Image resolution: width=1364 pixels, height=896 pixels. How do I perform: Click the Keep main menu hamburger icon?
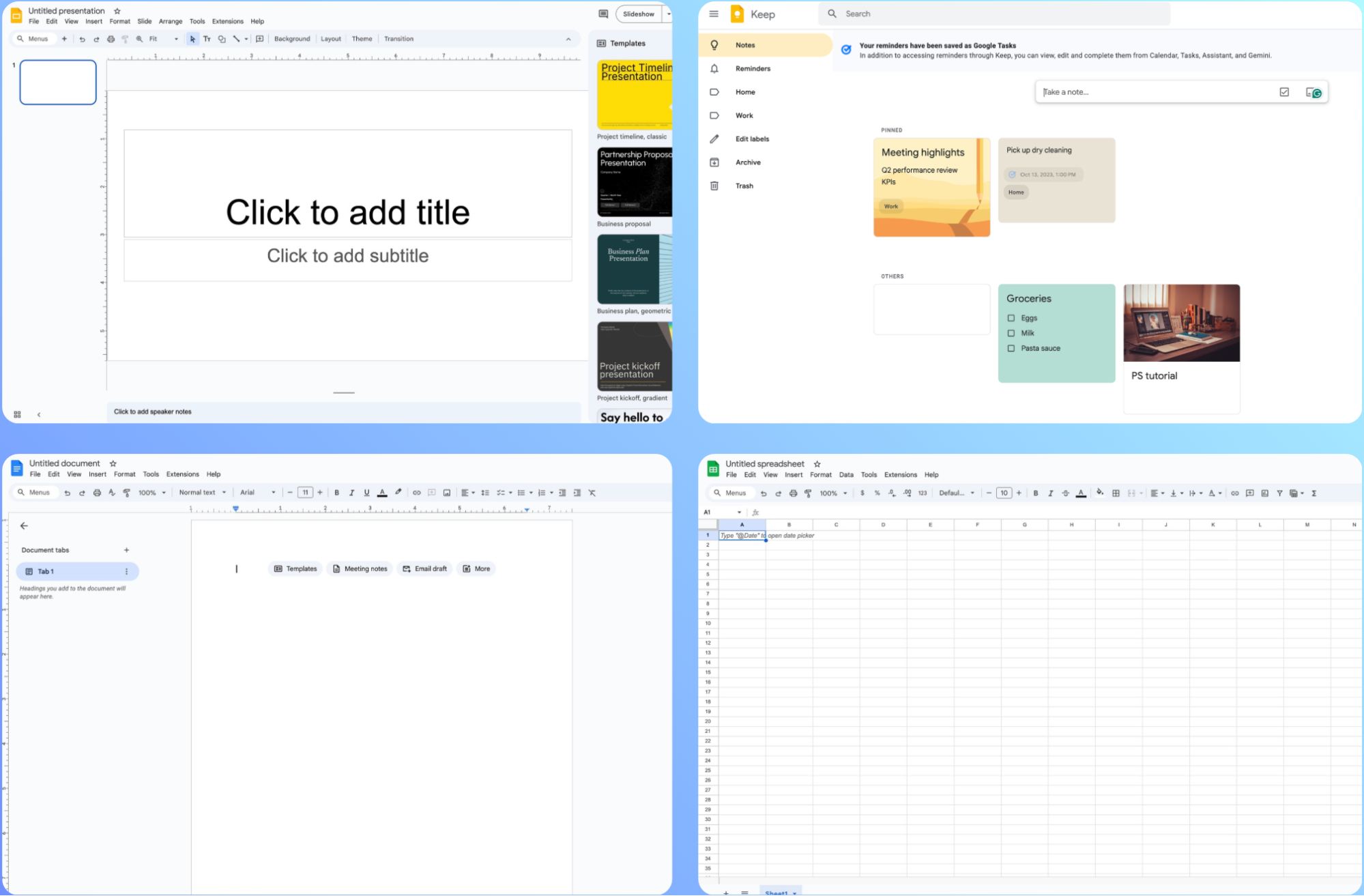tap(714, 14)
